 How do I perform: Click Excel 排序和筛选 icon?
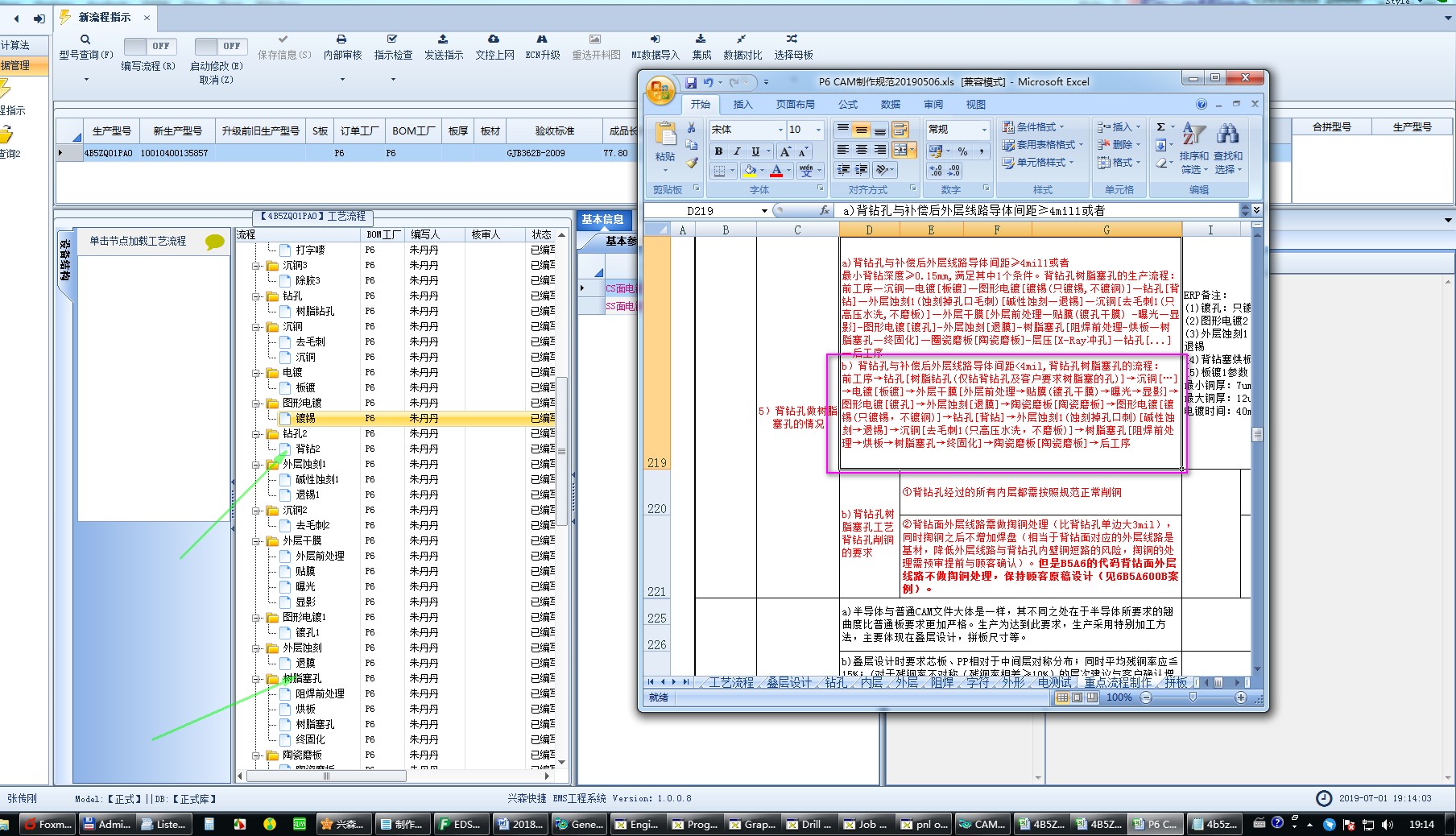pyautogui.click(x=1193, y=135)
